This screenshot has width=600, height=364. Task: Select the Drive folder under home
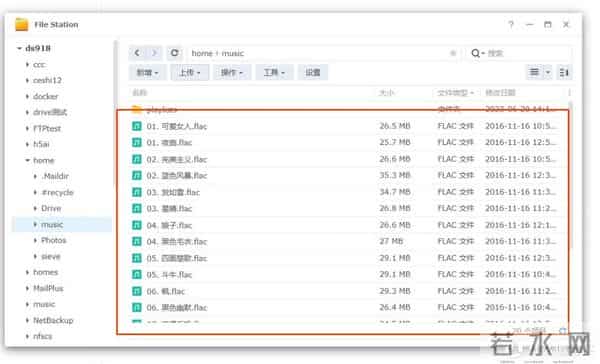(x=51, y=208)
